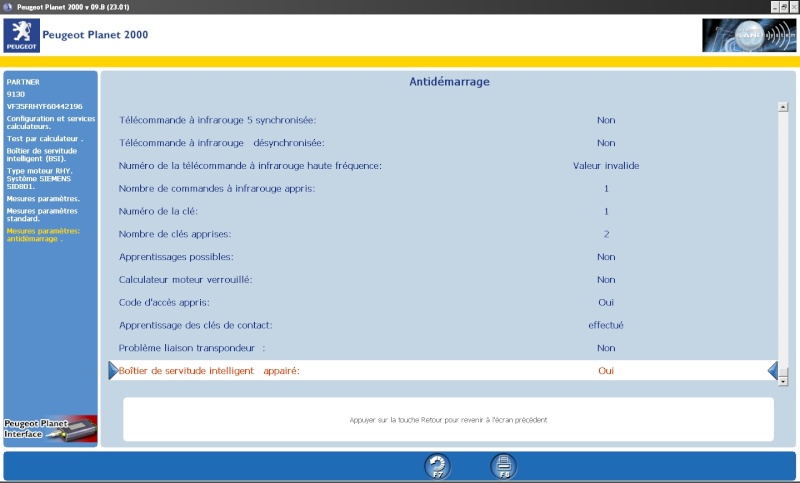Click value 2 for Nombre de clés apprises

(606, 234)
